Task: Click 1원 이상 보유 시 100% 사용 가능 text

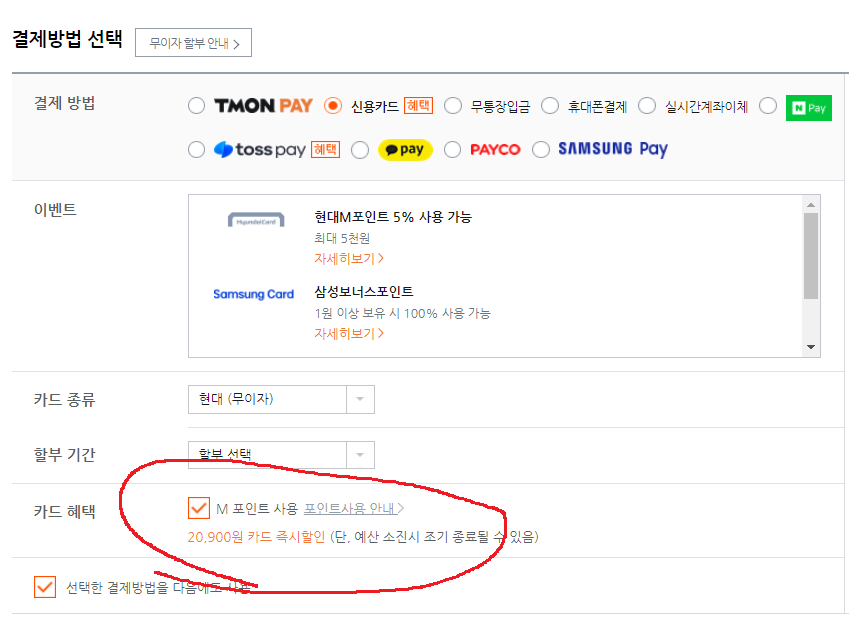Action: (402, 313)
